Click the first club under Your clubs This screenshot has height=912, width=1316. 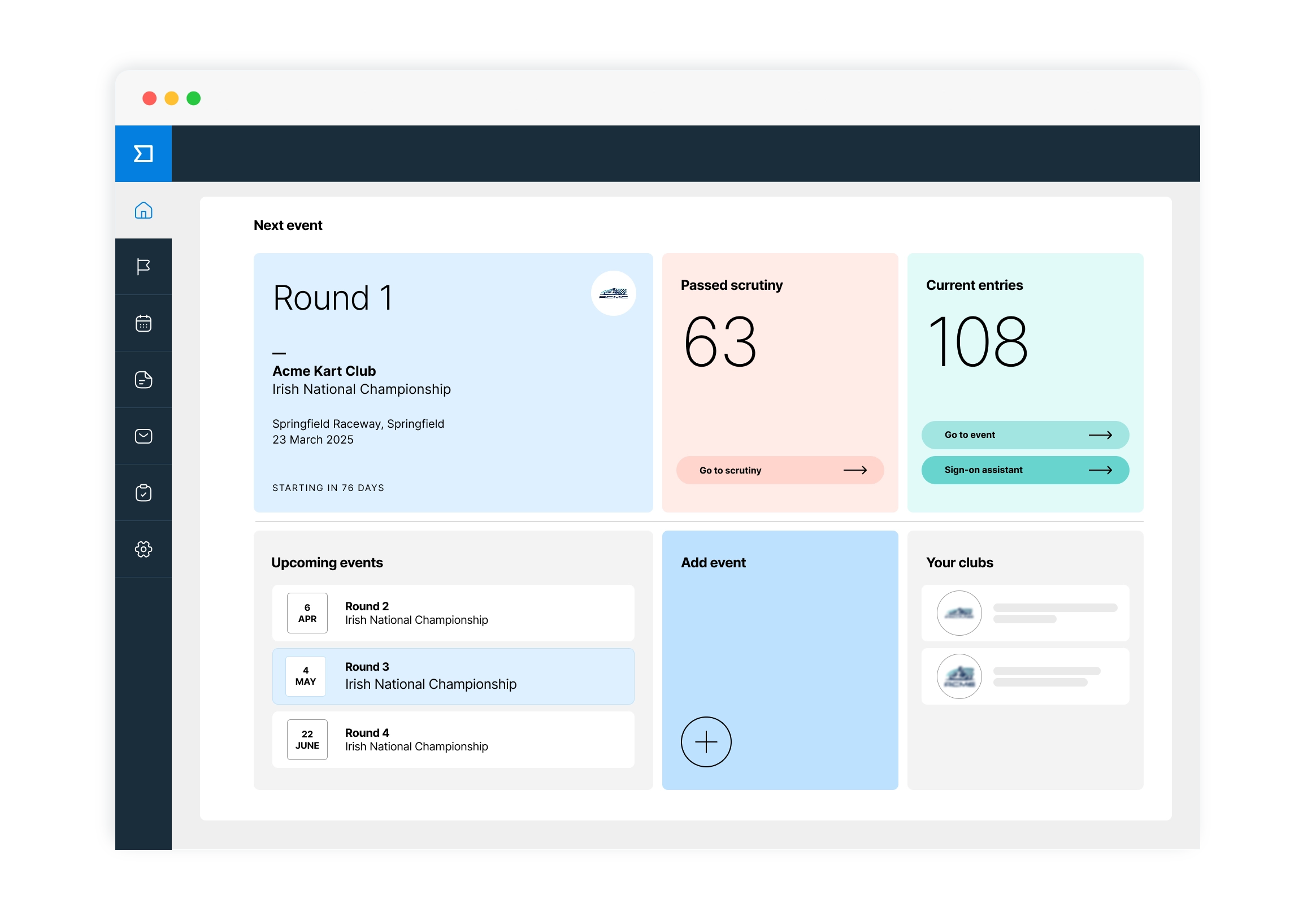(x=1024, y=613)
